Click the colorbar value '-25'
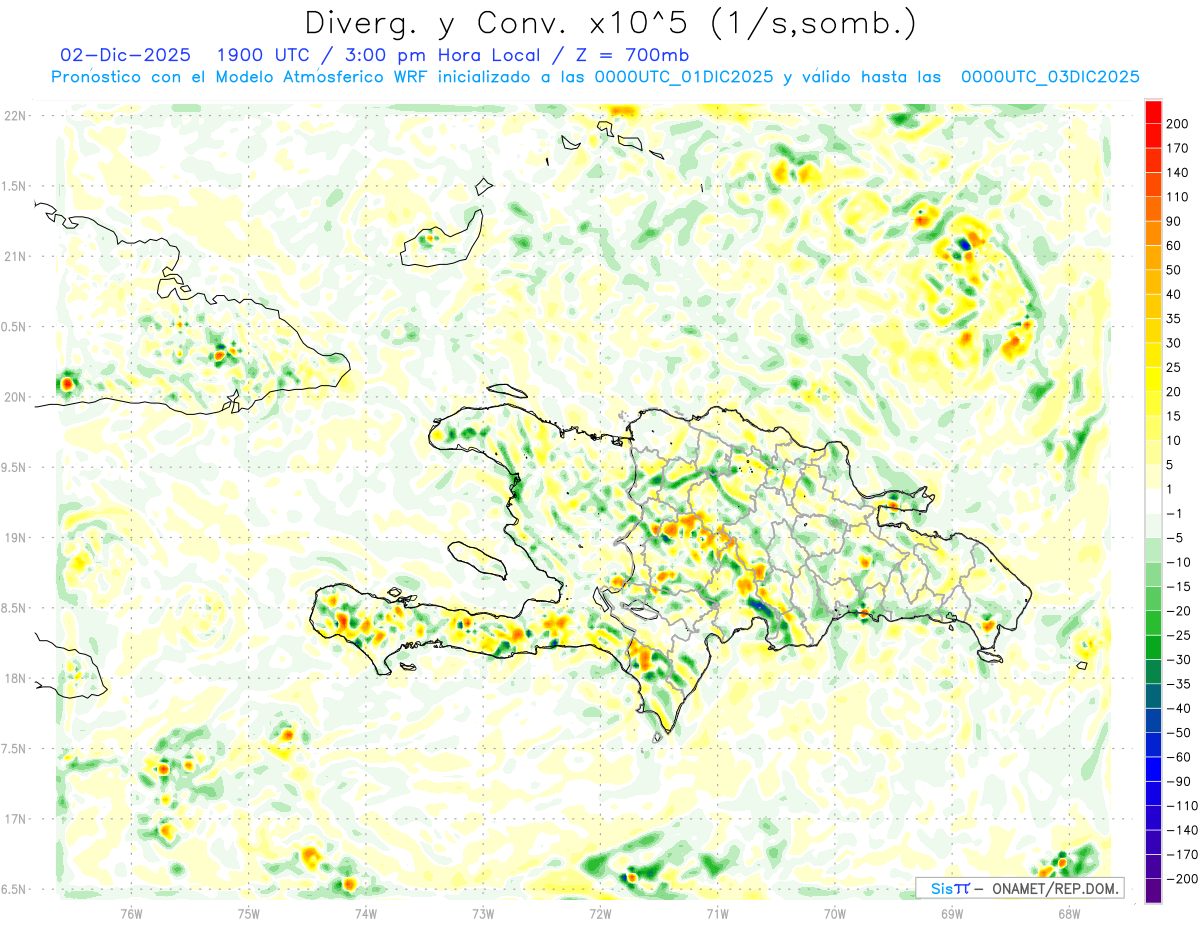 point(1178,635)
